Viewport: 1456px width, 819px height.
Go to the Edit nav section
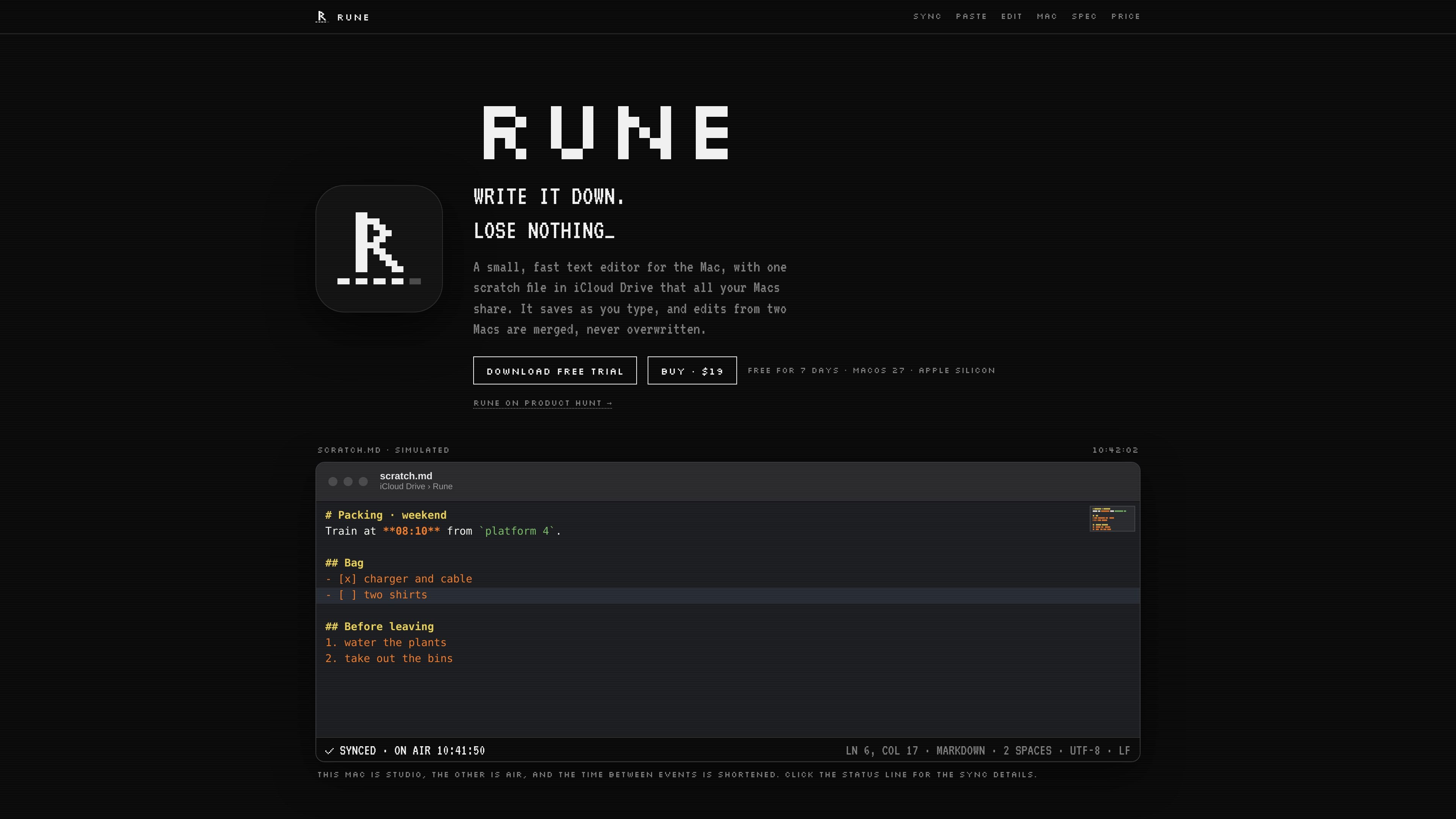[1012, 16]
